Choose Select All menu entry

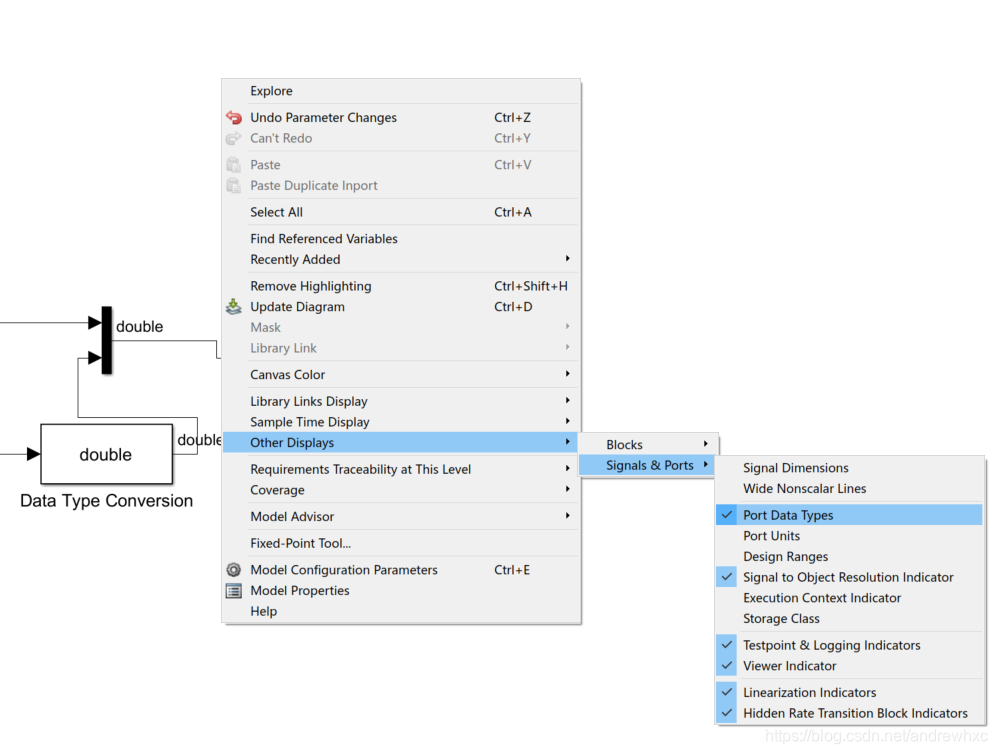(x=401, y=212)
